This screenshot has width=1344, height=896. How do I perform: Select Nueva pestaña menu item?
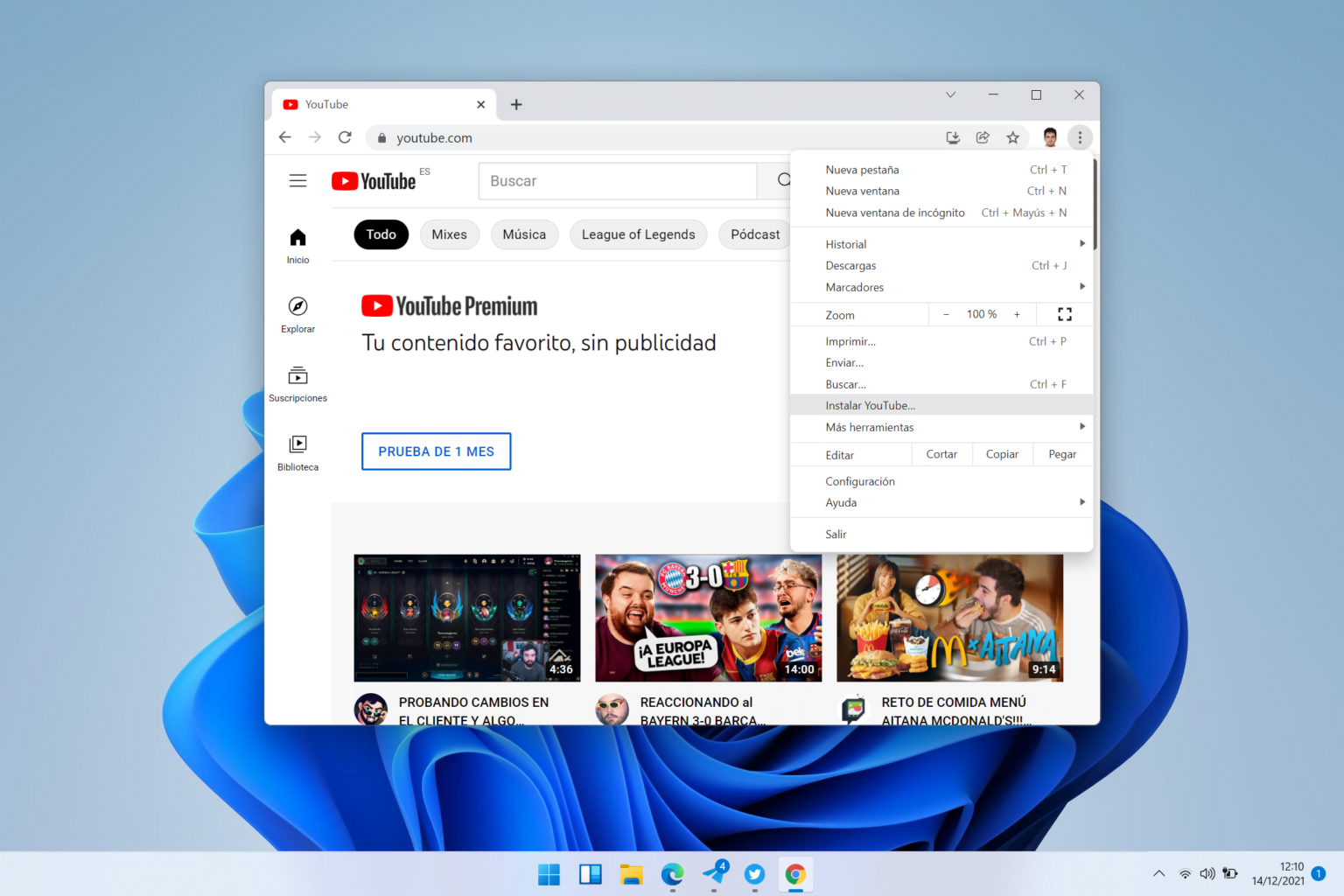[x=941, y=170]
